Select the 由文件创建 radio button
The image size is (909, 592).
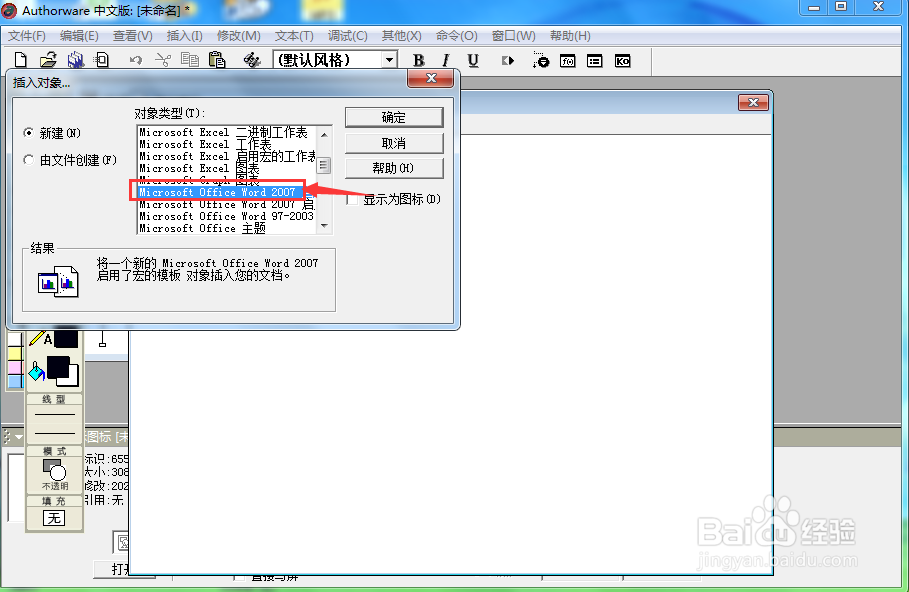28,159
